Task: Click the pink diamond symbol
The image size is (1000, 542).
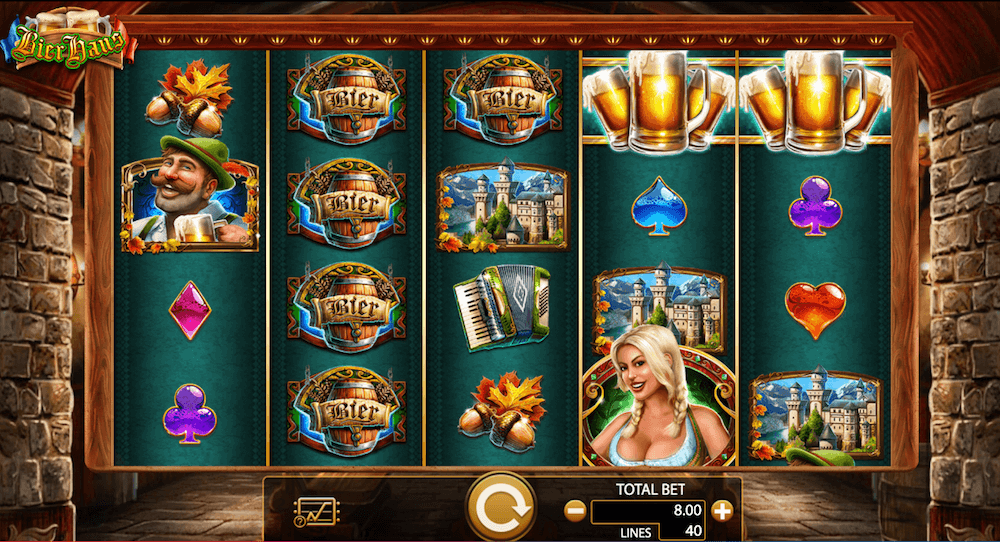Action: coord(189,310)
